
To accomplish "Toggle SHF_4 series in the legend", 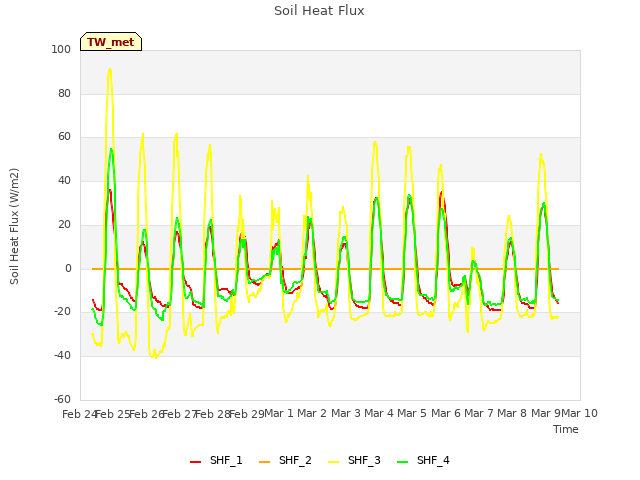I will 423,461.
